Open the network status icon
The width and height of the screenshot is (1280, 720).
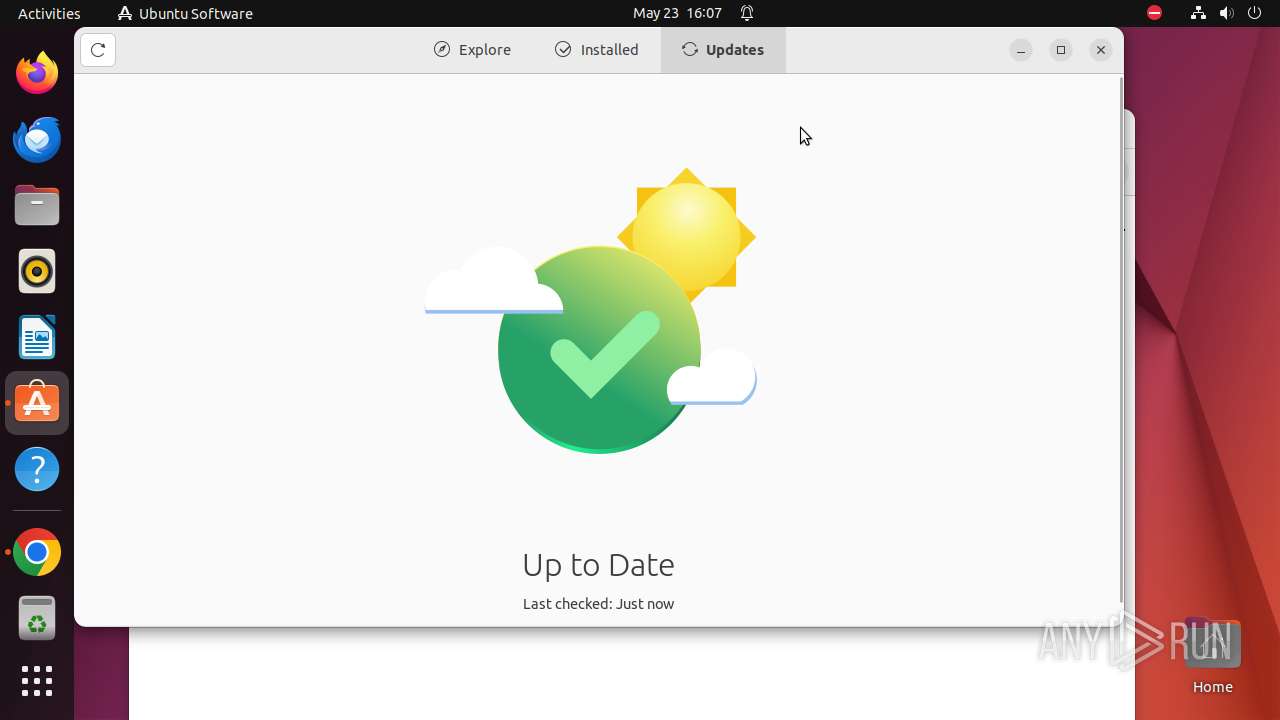tap(1198, 13)
